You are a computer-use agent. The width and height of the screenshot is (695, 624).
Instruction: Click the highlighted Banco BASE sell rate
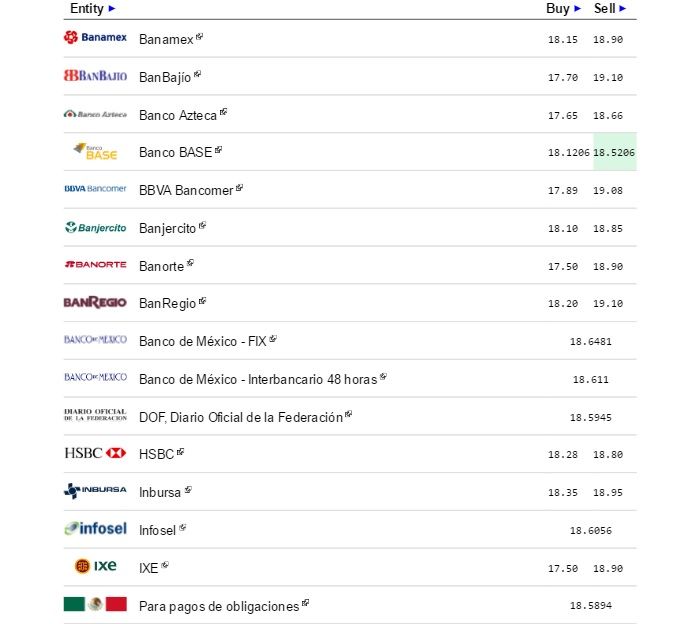(x=614, y=153)
